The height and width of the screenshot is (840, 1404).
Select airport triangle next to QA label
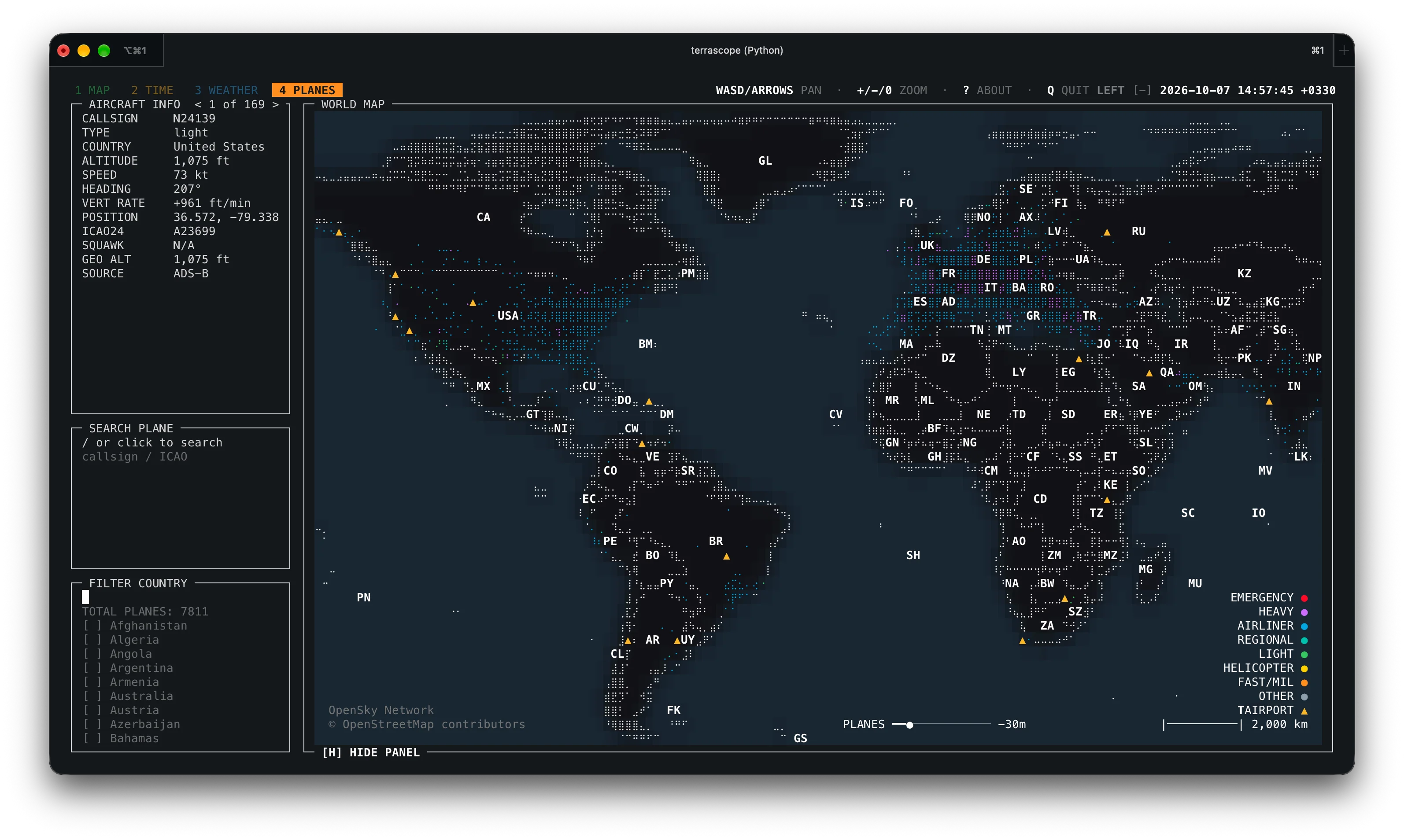click(x=1149, y=373)
